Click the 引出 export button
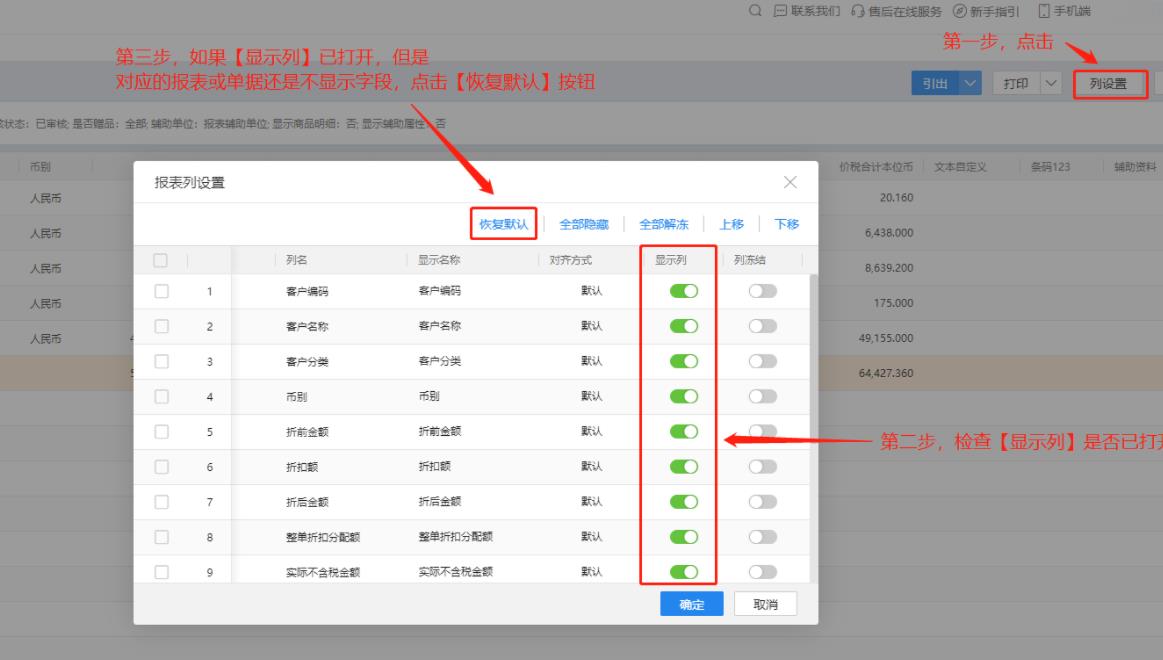The image size is (1163, 660). tap(935, 83)
